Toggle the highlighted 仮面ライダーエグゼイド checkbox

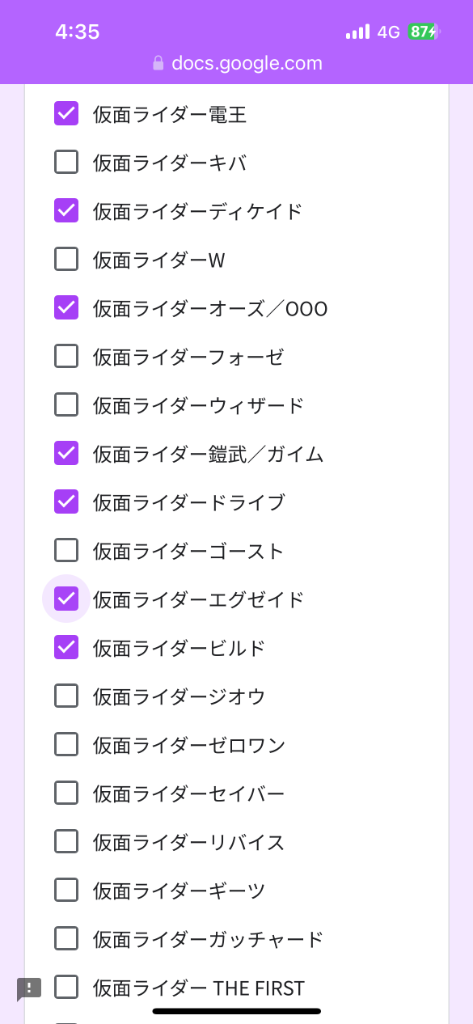tap(66, 599)
